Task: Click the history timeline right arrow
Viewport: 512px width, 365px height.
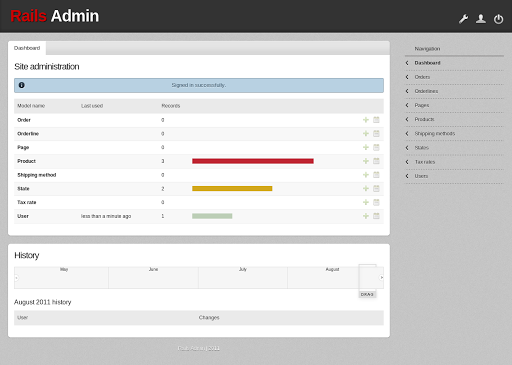Action: [381, 277]
